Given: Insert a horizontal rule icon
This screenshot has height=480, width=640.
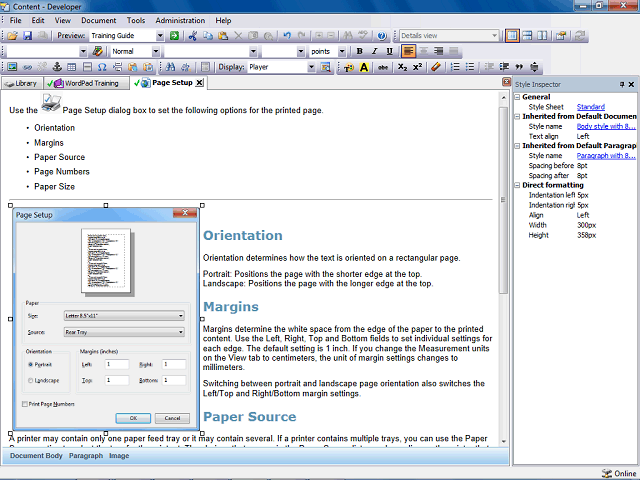Looking at the screenshot, I should coord(87,67).
